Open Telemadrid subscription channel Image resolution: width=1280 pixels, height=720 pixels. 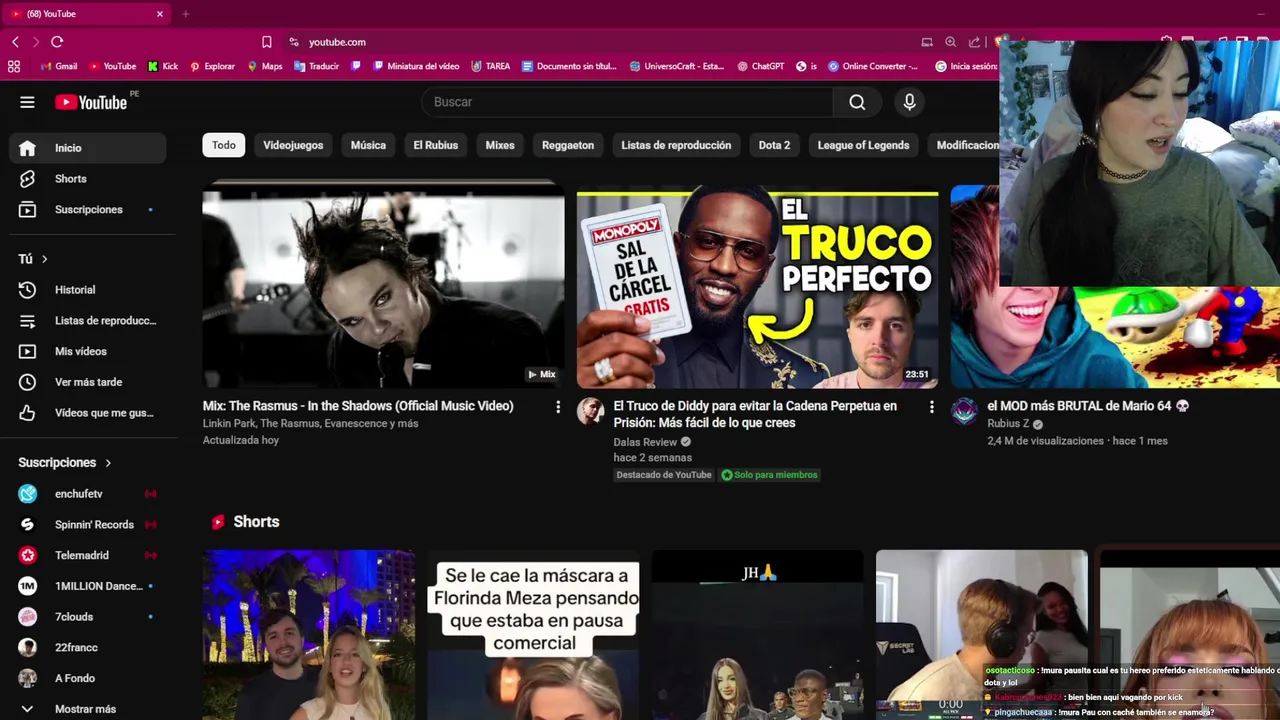click(88, 555)
